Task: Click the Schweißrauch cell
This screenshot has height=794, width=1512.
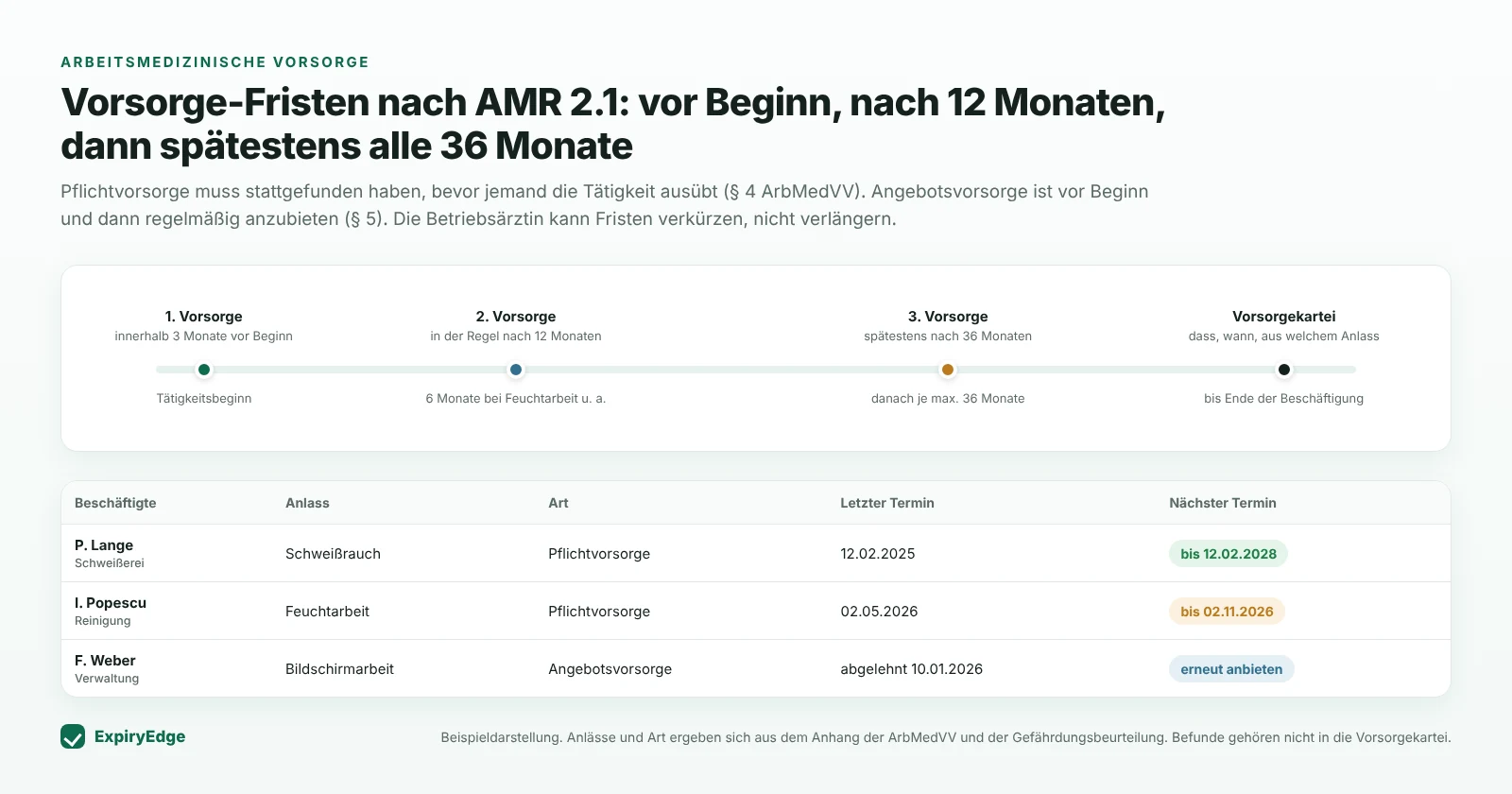Action: coord(333,554)
